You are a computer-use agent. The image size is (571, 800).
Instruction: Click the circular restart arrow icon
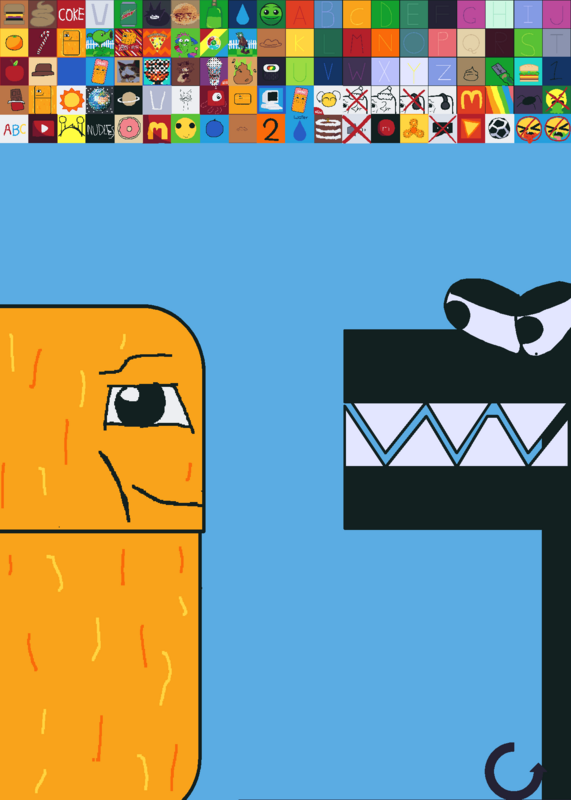point(514,771)
